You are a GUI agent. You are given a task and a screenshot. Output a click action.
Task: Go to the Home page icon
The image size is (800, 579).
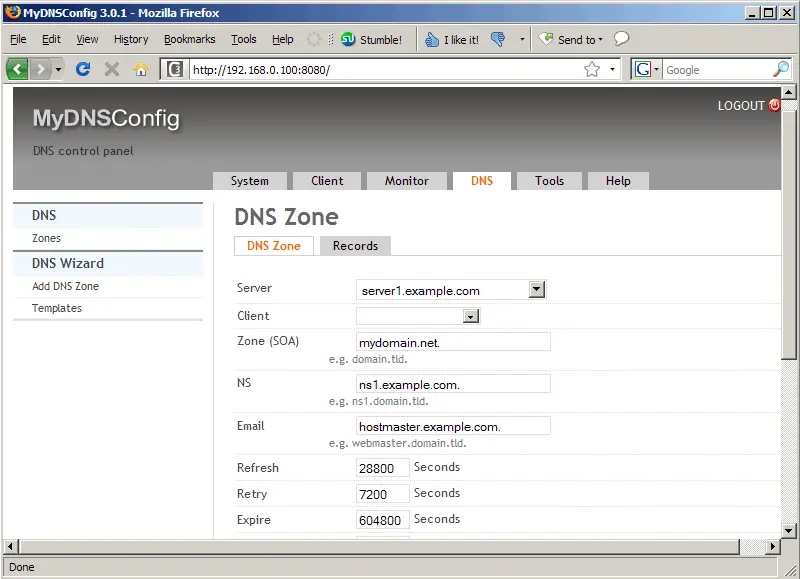(141, 69)
